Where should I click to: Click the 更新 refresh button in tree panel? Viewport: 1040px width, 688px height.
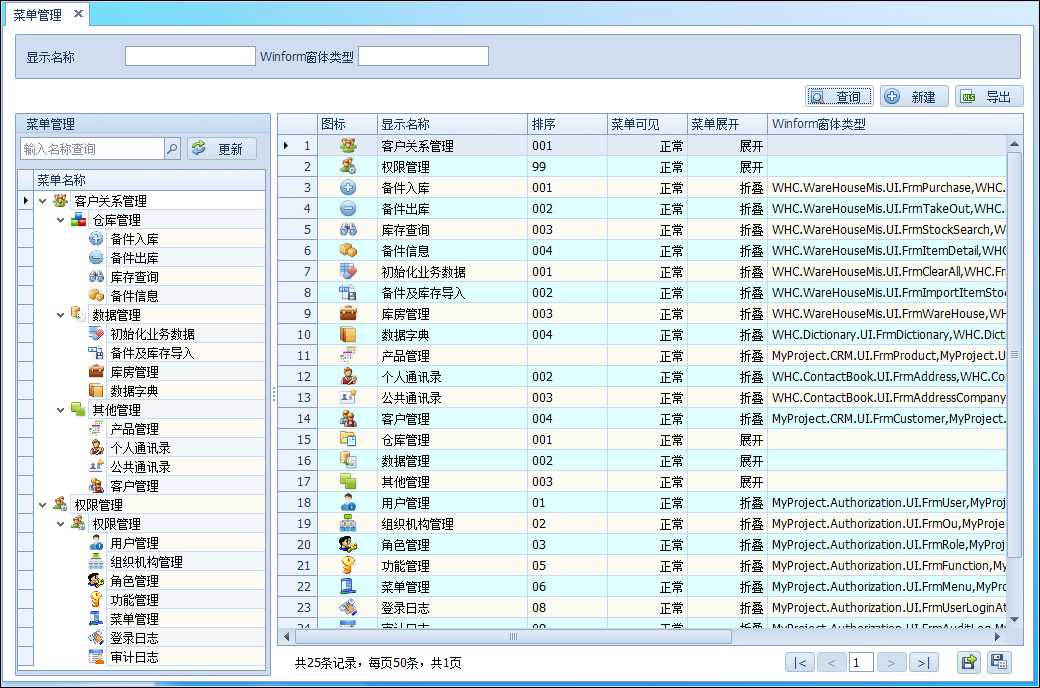(x=222, y=149)
